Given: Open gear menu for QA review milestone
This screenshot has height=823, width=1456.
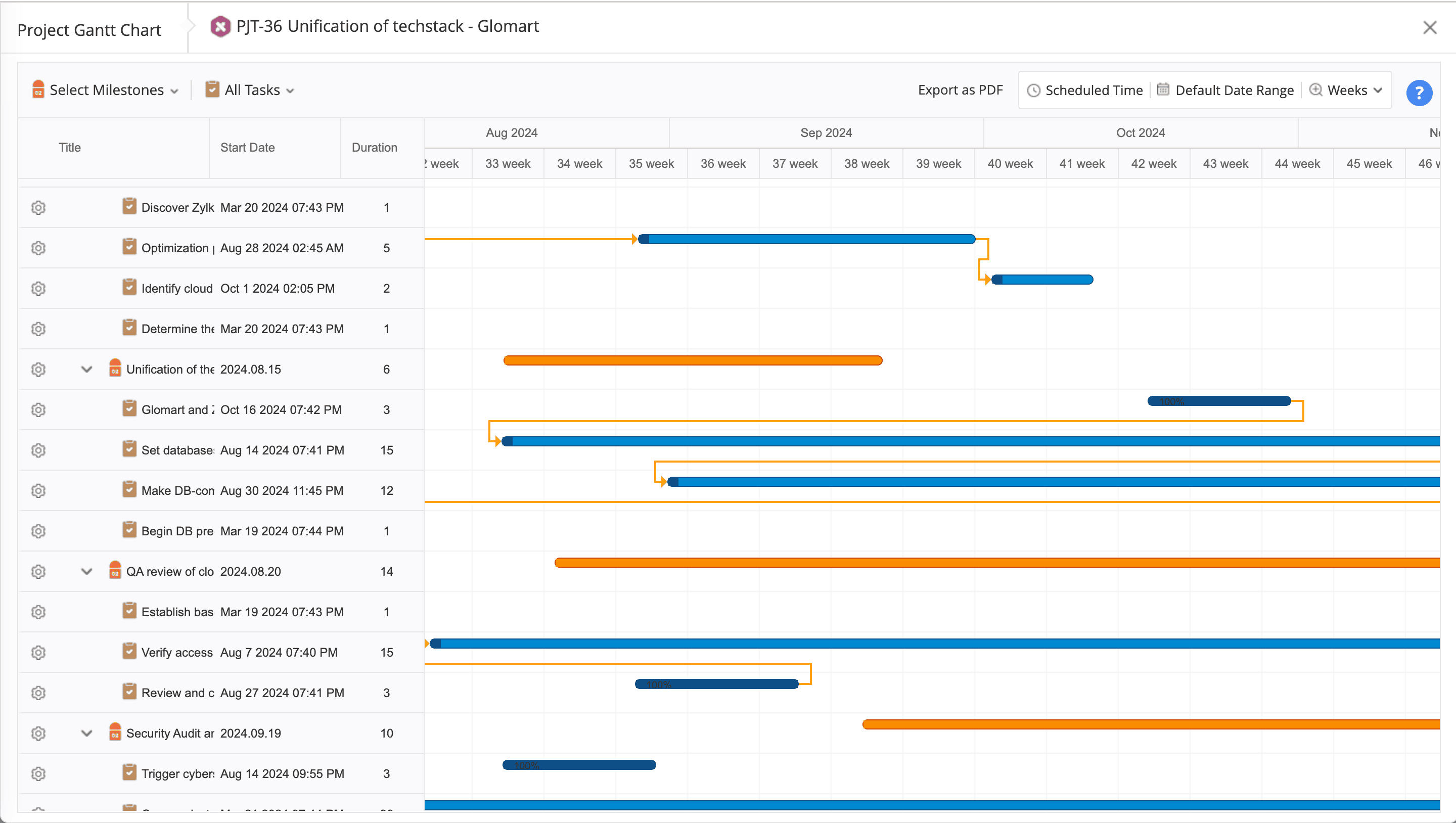Looking at the screenshot, I should [38, 571].
